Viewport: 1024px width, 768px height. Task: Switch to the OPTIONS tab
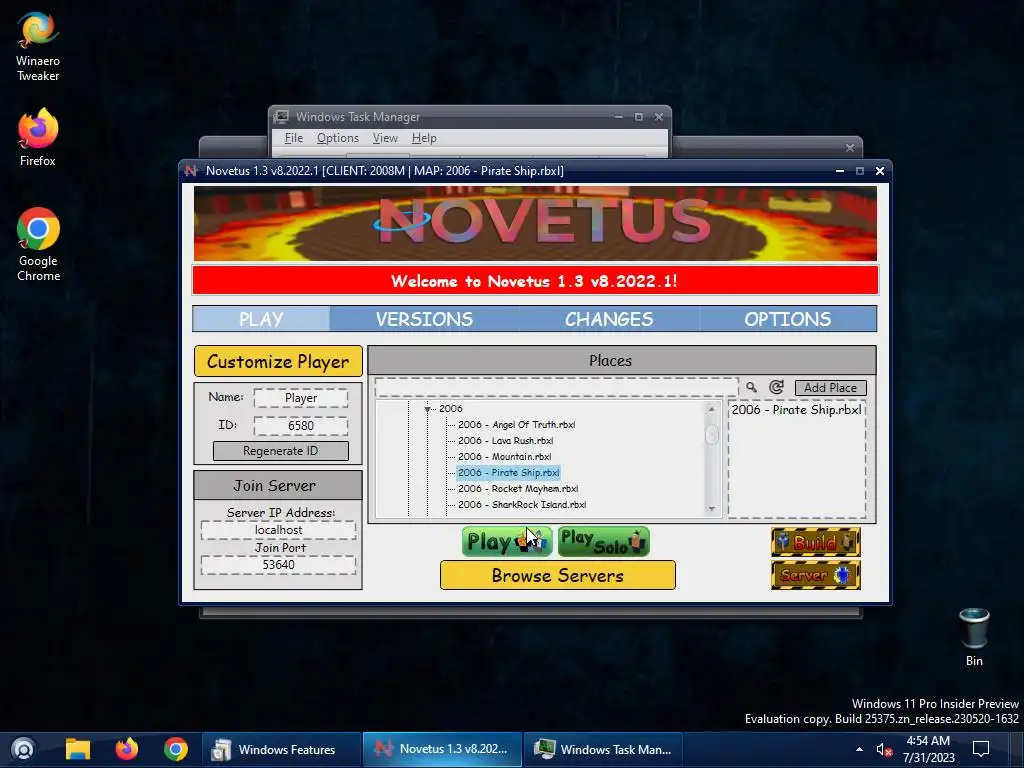[788, 319]
